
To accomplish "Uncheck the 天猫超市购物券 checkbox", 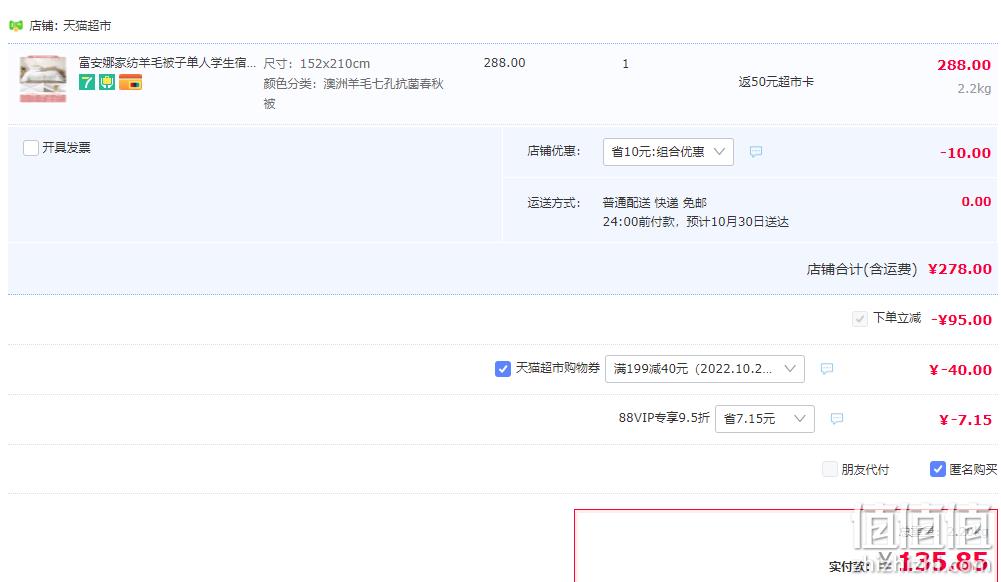I will [x=503, y=369].
